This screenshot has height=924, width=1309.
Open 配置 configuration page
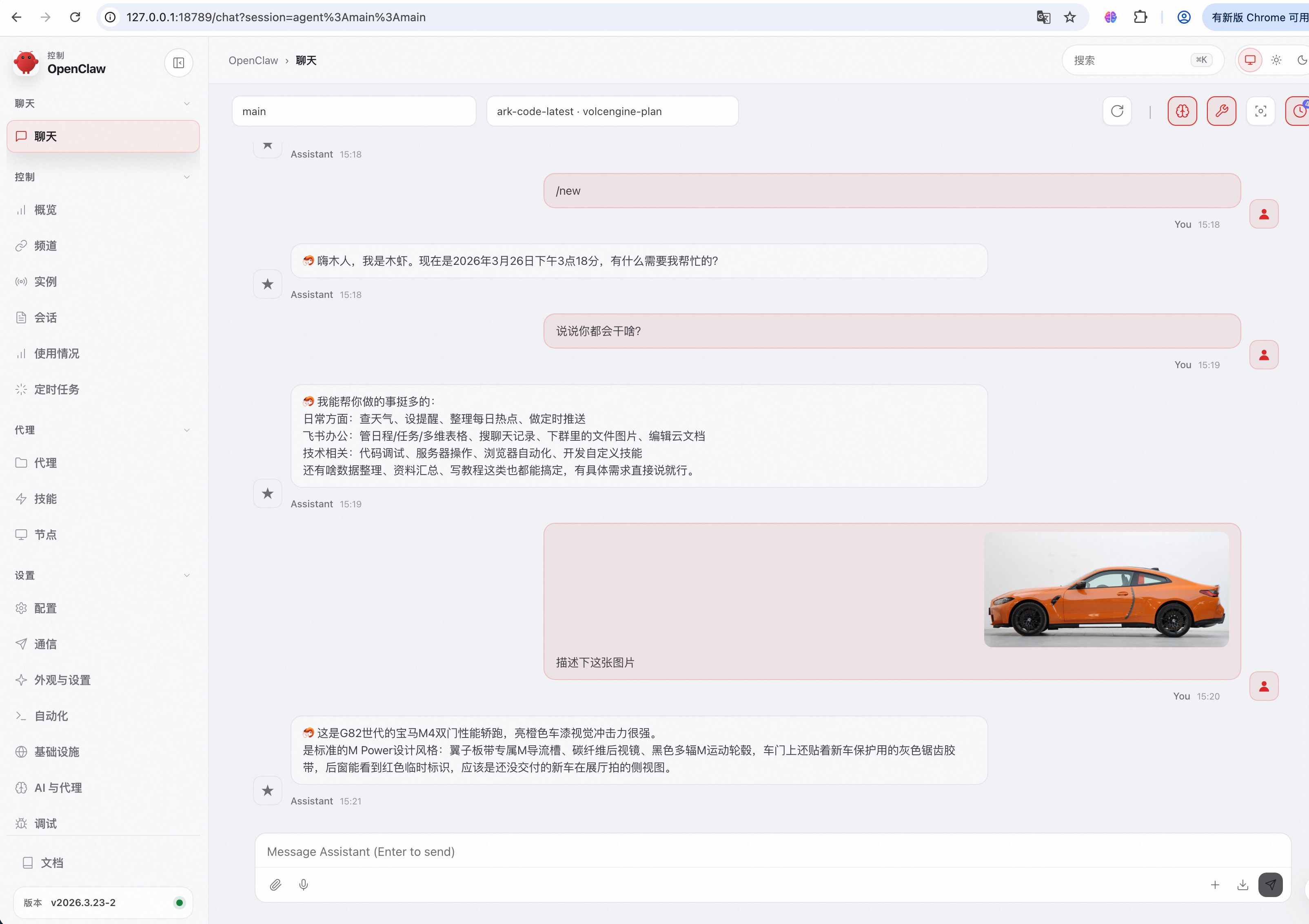102,609
